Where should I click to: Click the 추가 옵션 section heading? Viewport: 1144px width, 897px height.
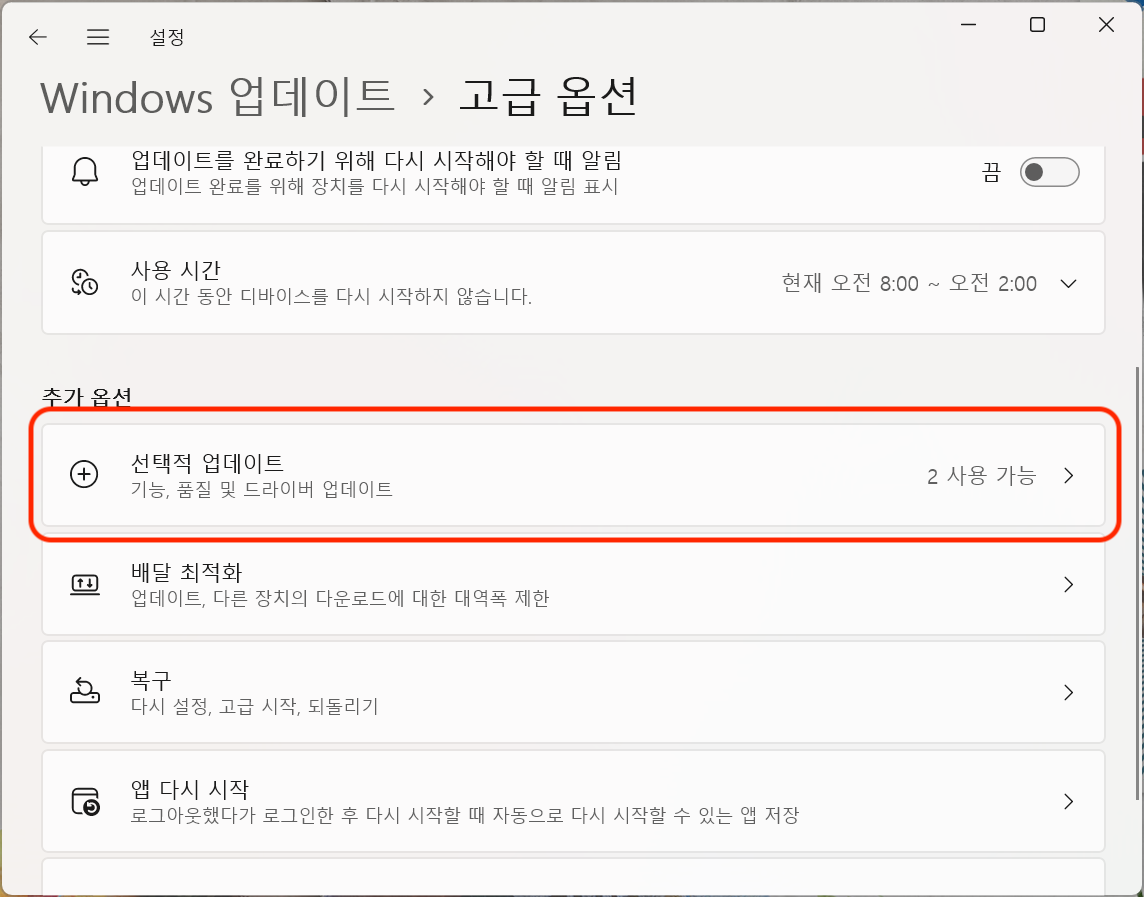(87, 396)
